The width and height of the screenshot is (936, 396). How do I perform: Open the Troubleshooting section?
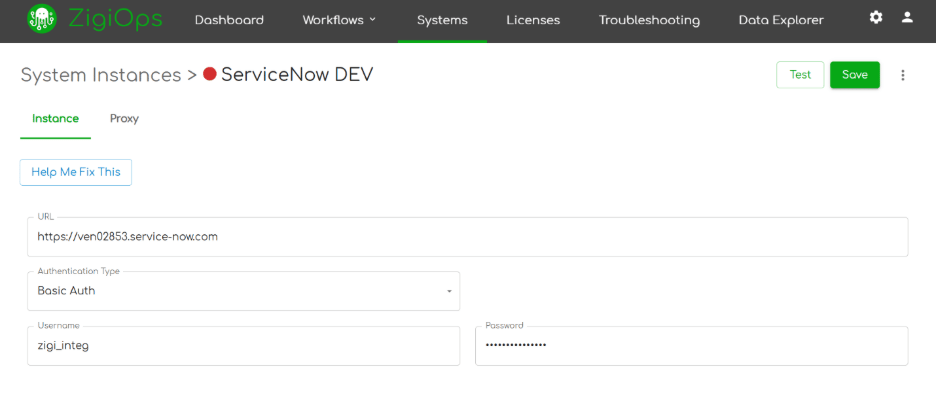point(649,20)
